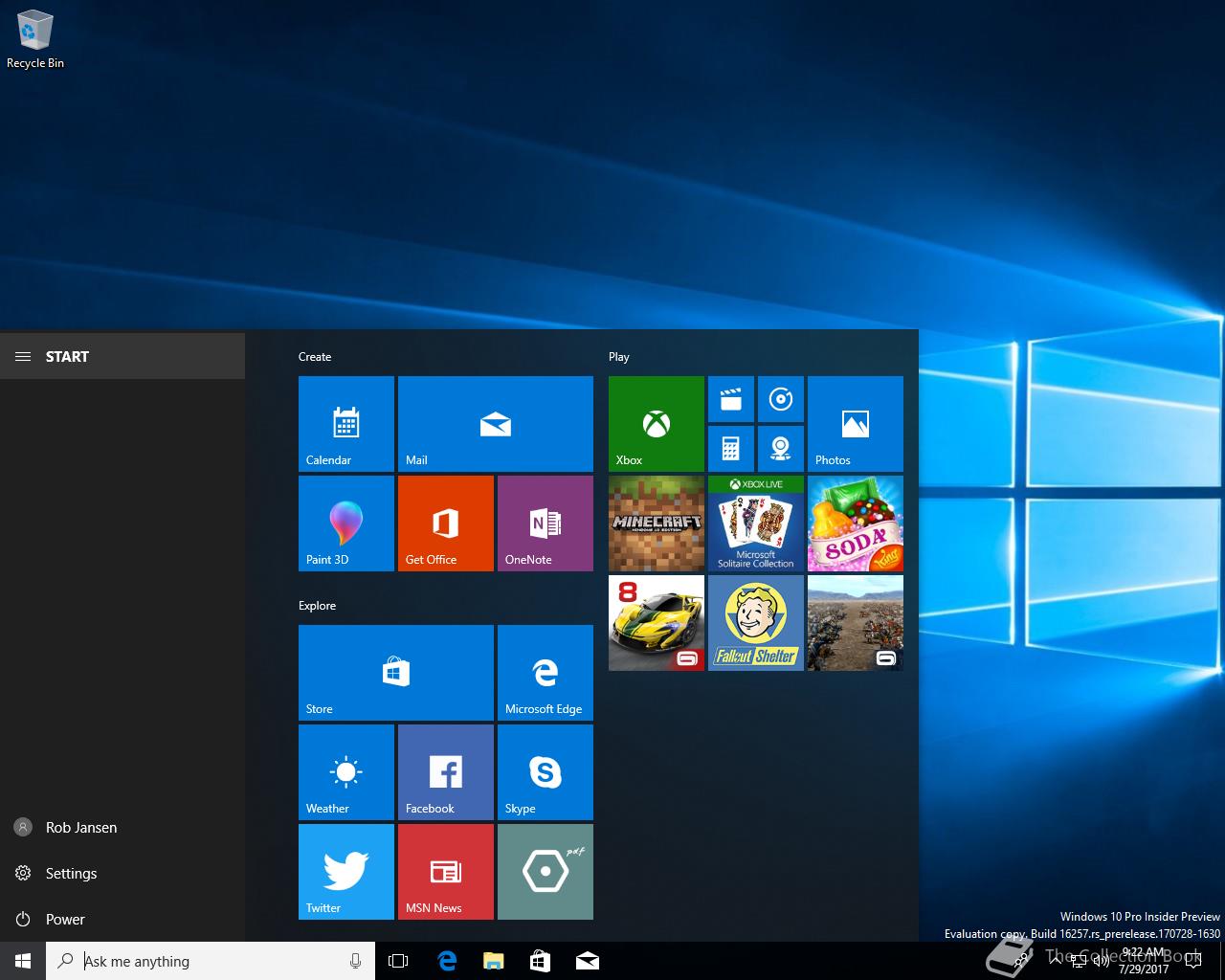Open the Store icon on the taskbar
1225x980 pixels.
point(541,961)
